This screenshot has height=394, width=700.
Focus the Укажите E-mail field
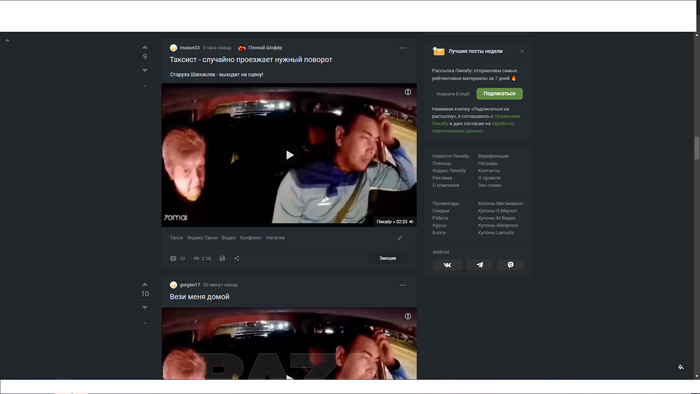click(453, 94)
